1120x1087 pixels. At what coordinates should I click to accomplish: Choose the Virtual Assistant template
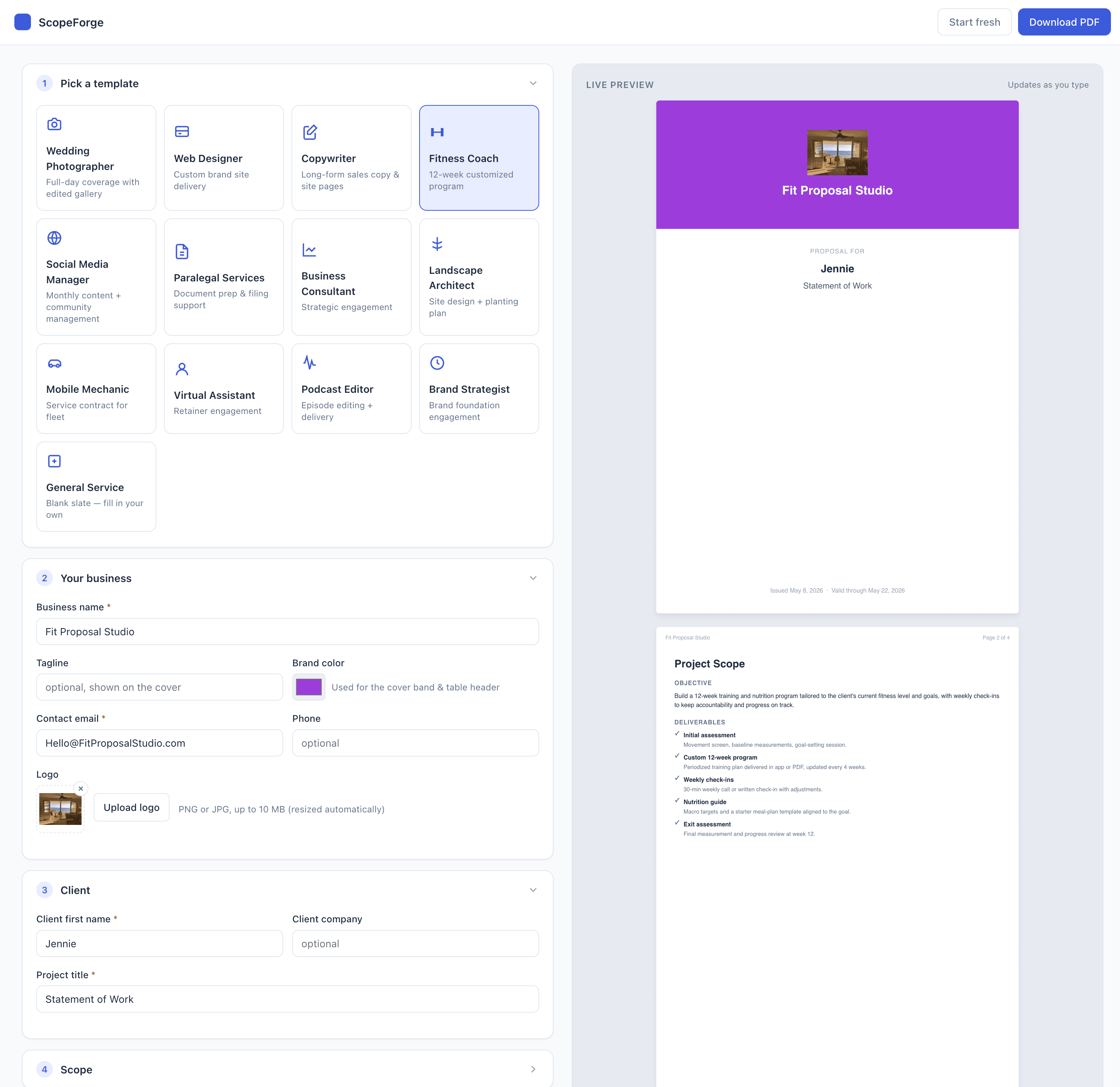click(224, 389)
